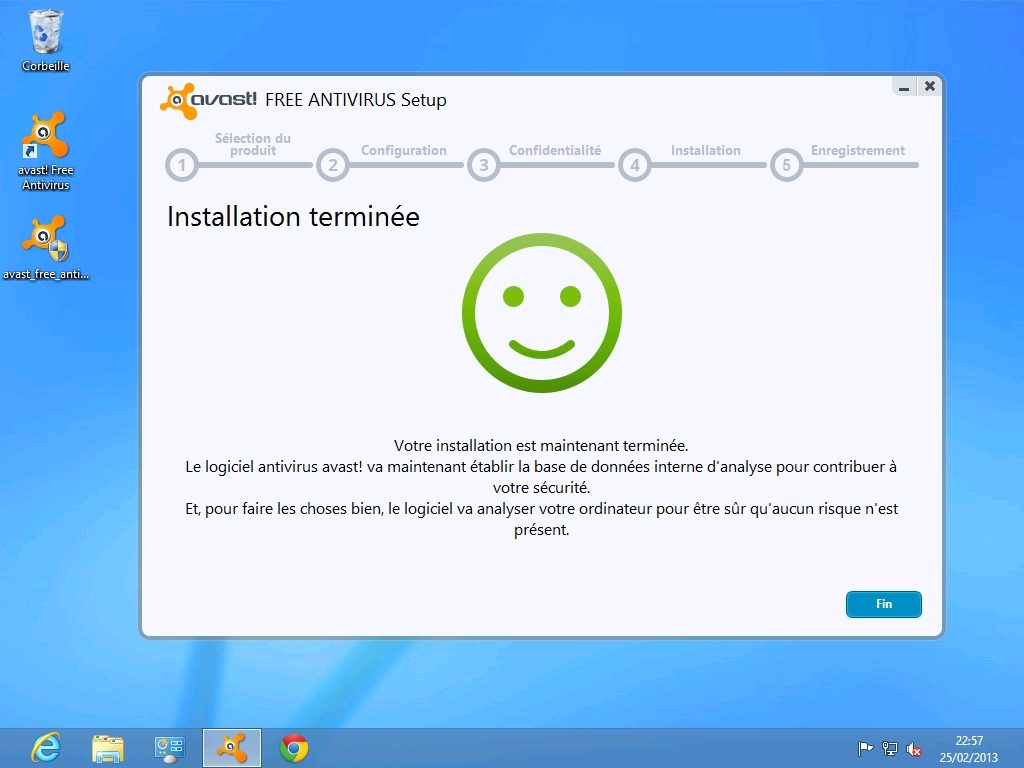1024x768 pixels.
Task: Launch Google Chrome from the taskbar
Action: coord(294,747)
